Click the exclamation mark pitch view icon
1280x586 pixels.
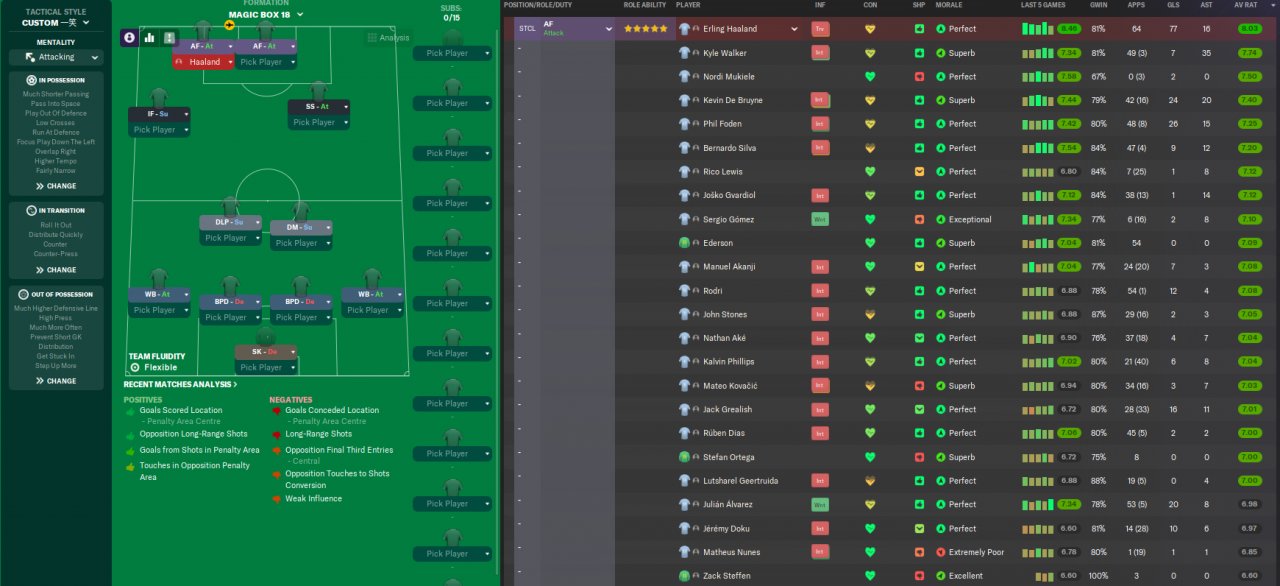tap(169, 38)
